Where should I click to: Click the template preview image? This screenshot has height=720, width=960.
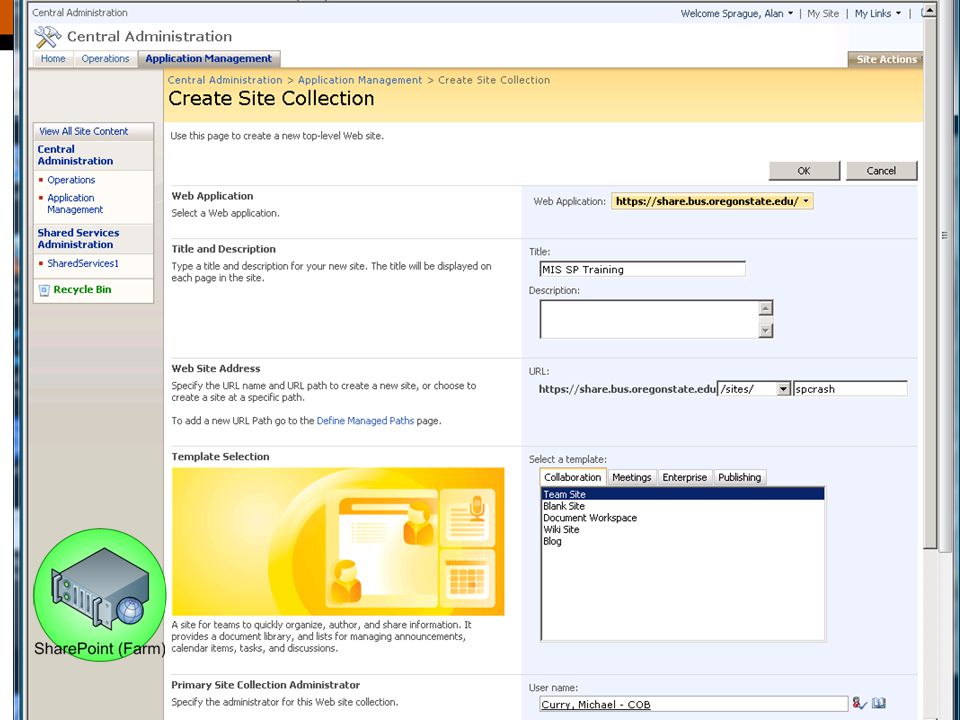pyautogui.click(x=338, y=541)
